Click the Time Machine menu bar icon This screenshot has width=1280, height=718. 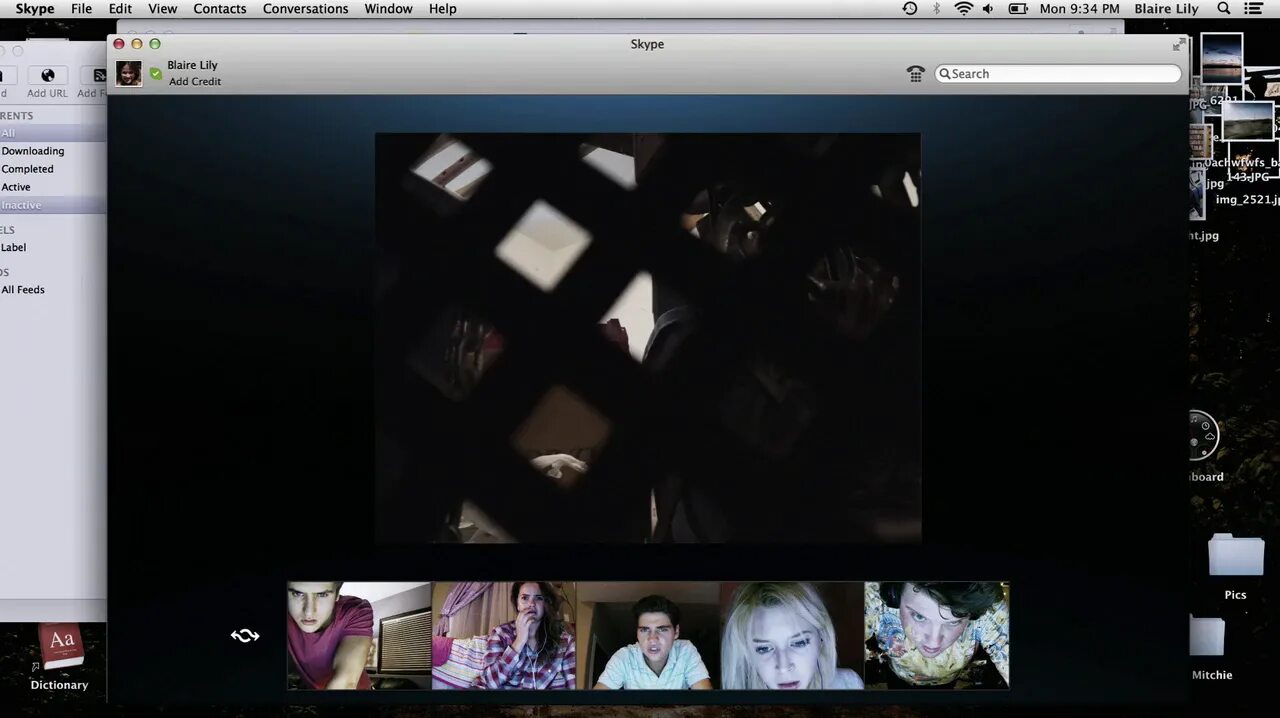tap(909, 9)
